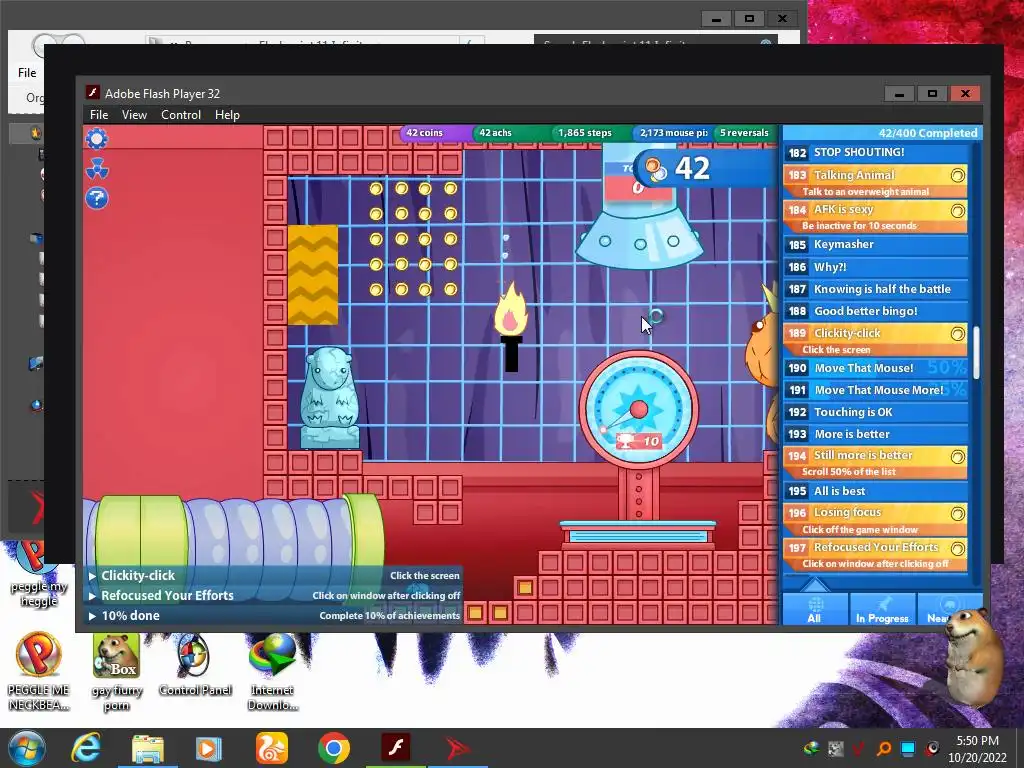
Task: Click the 5 reversals stat pill
Action: (744, 133)
